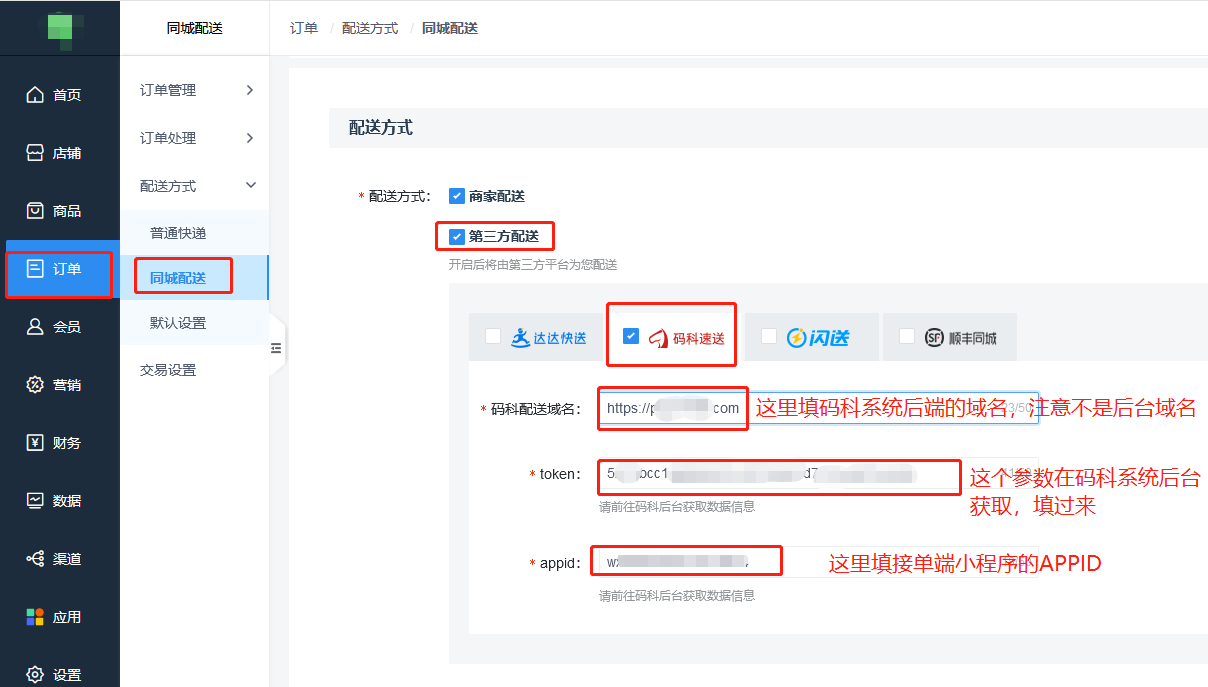Click the yen icon beside 财务
The height and width of the screenshot is (687, 1208).
[35, 443]
